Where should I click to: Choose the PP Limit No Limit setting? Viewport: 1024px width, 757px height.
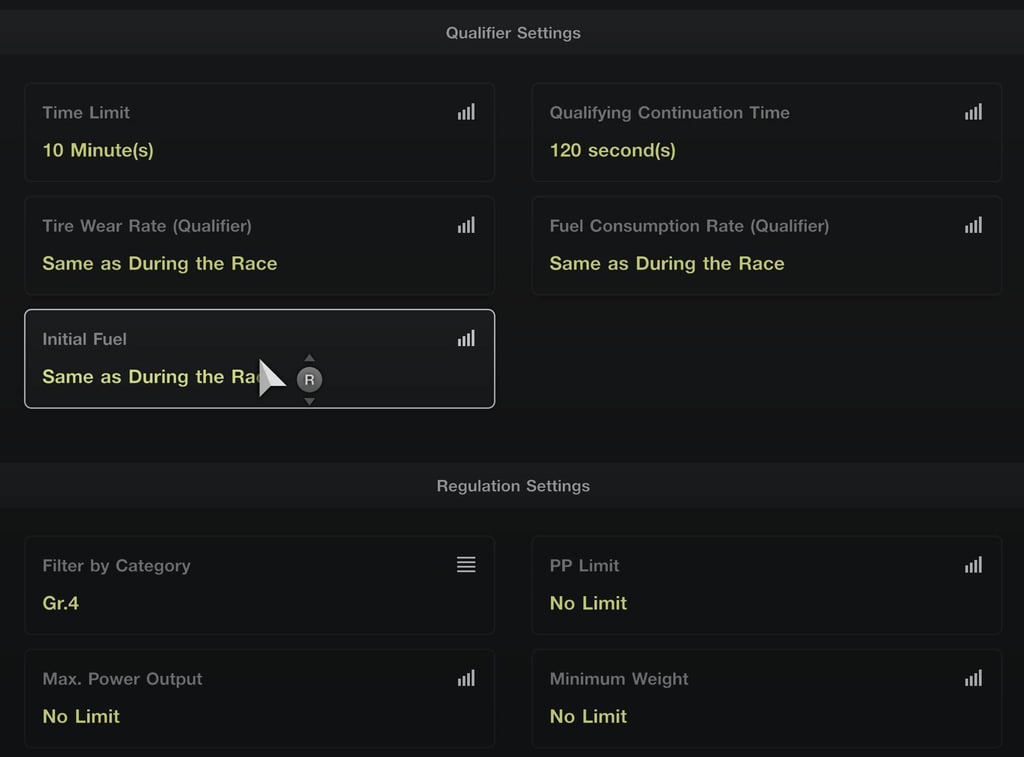[767, 585]
